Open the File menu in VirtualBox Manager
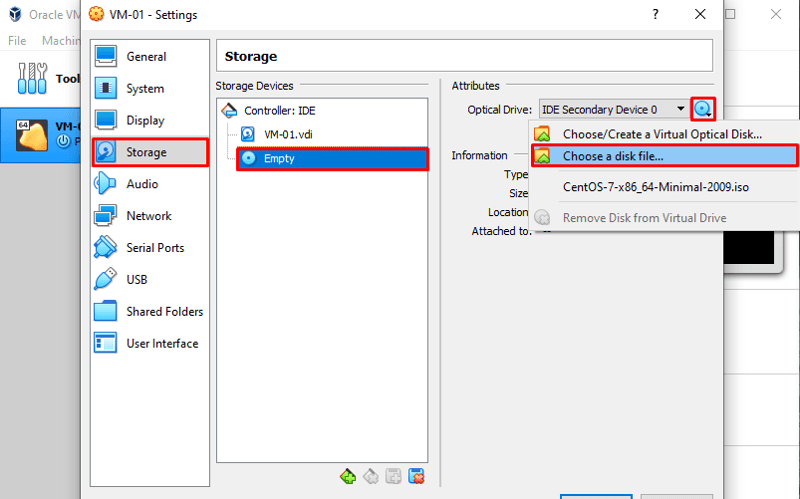The width and height of the screenshot is (800, 499). pos(17,41)
